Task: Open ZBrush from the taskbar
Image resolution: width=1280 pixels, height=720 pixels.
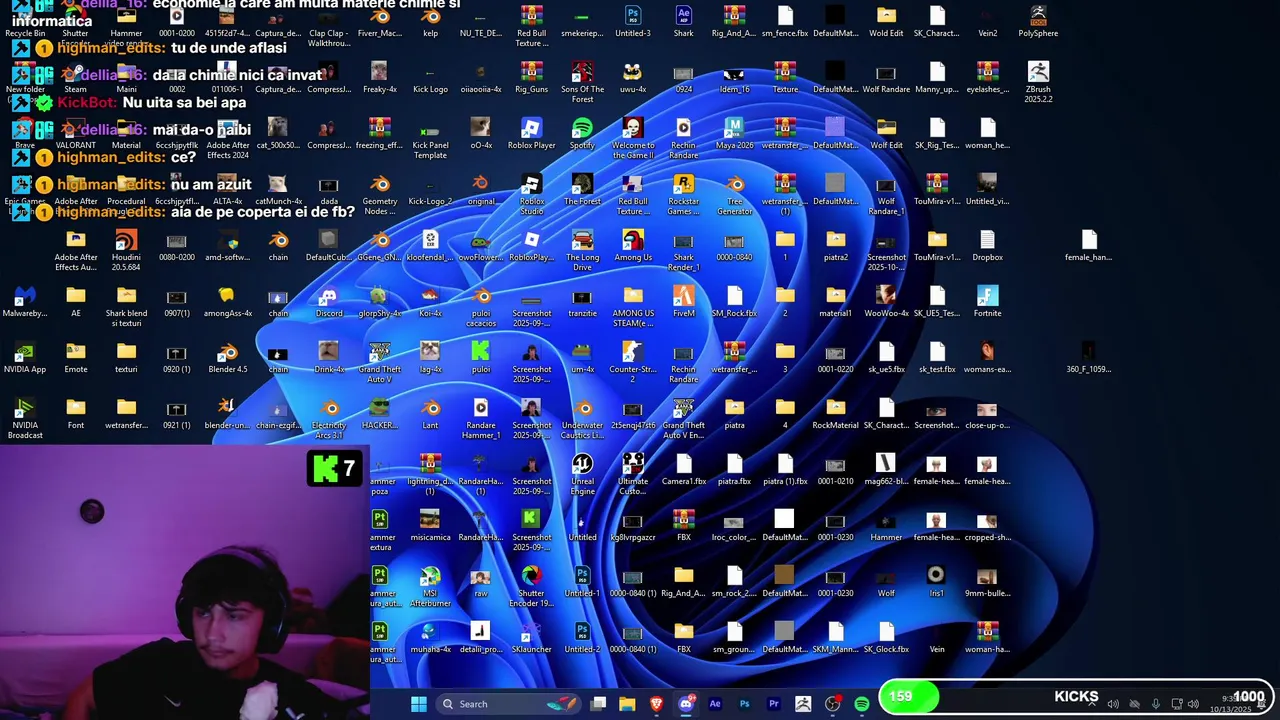Action: click(x=803, y=704)
